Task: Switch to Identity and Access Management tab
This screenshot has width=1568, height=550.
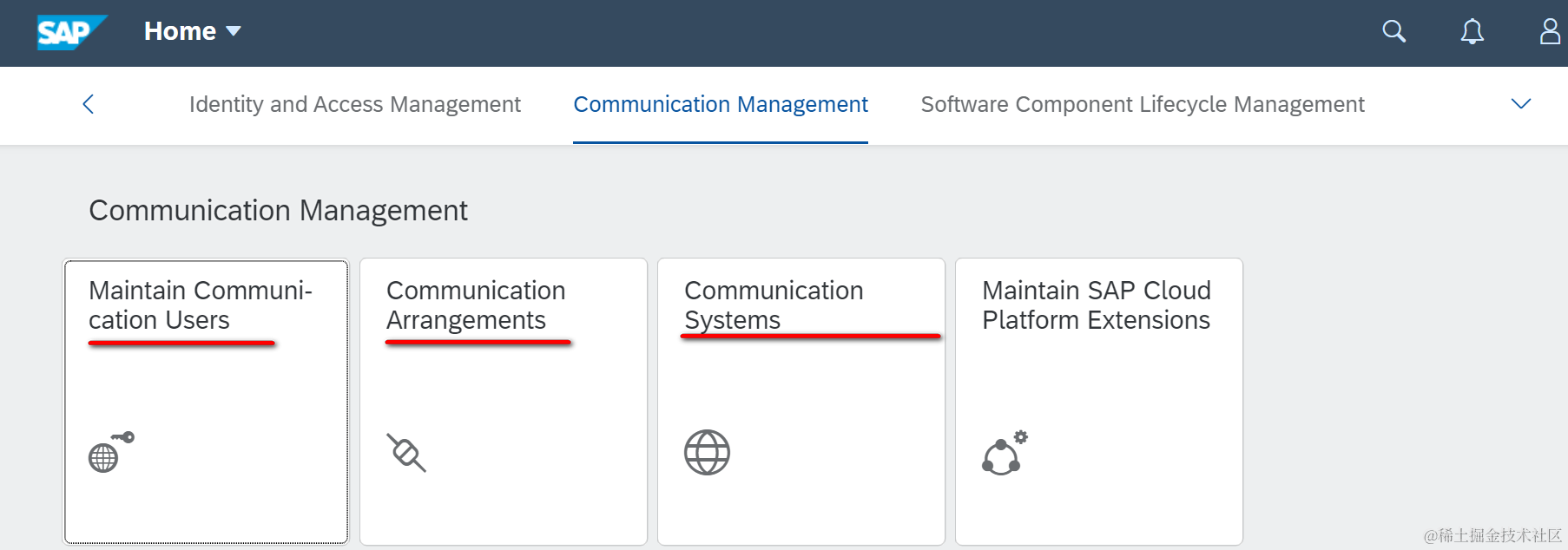Action: (x=354, y=104)
